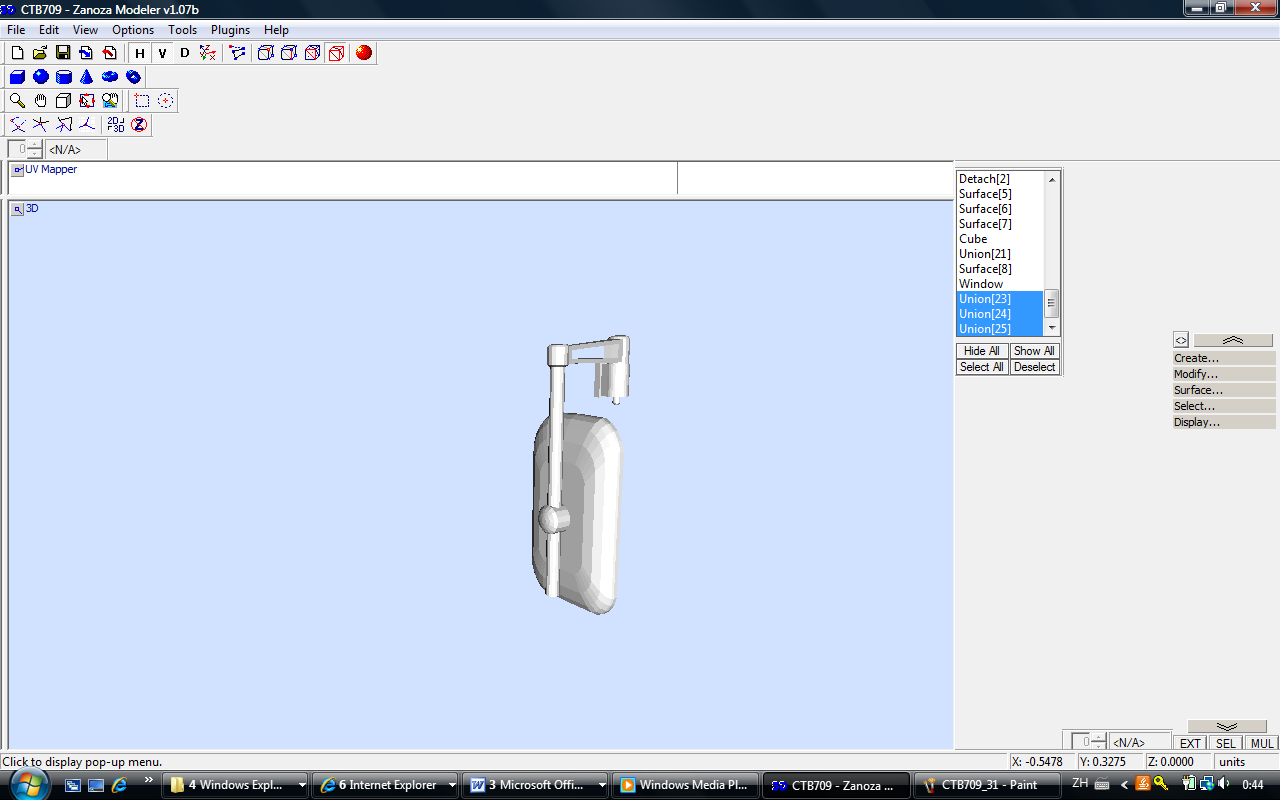Click the downward double-chevron bar above EXT
1280x800 pixels.
coord(1227,727)
